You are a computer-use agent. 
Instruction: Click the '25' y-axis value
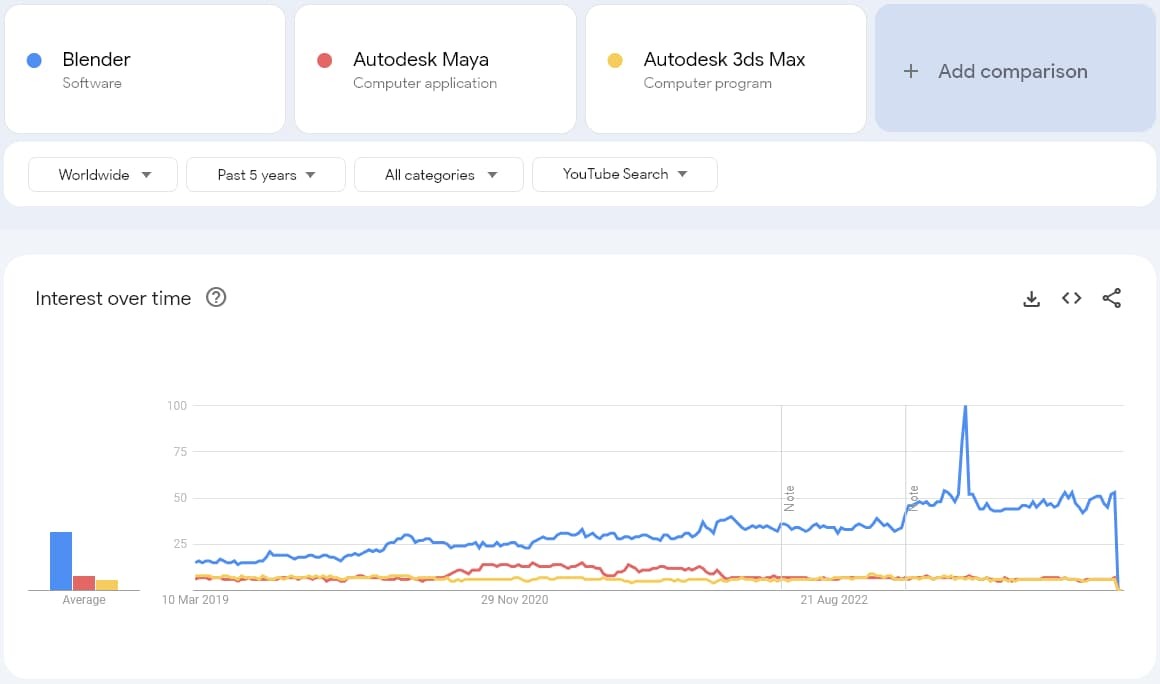pyautogui.click(x=180, y=544)
